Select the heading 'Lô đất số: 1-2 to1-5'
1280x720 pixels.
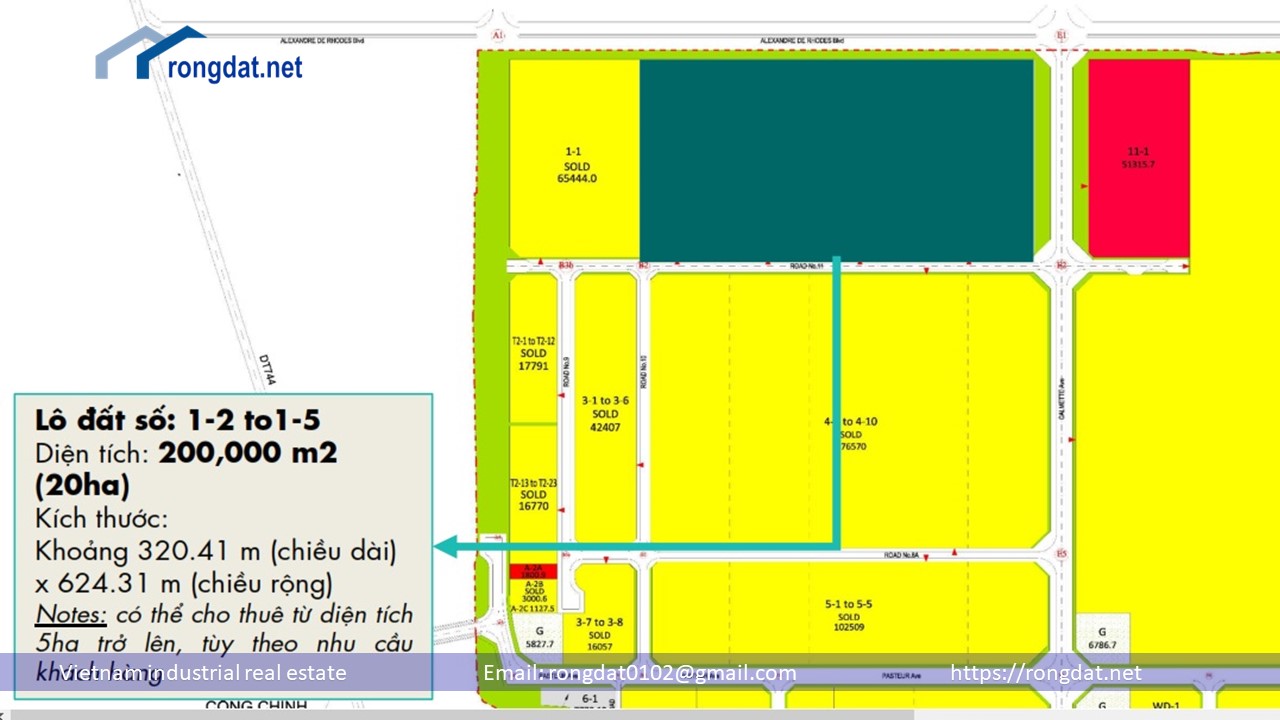[178, 419]
